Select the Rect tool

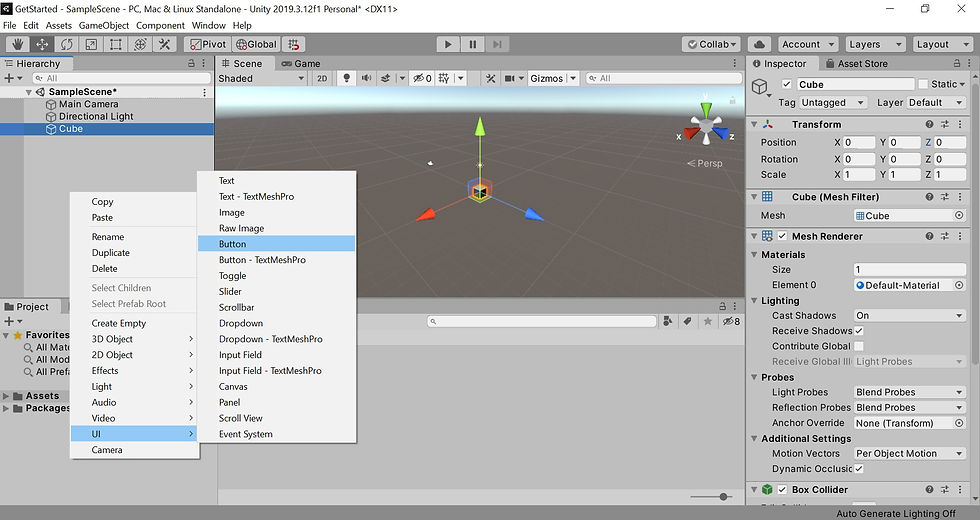tap(115, 44)
